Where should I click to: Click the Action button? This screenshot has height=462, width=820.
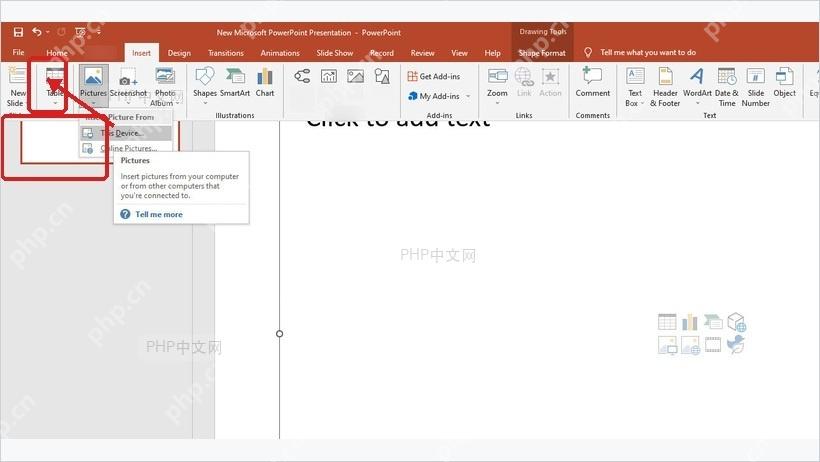point(550,82)
